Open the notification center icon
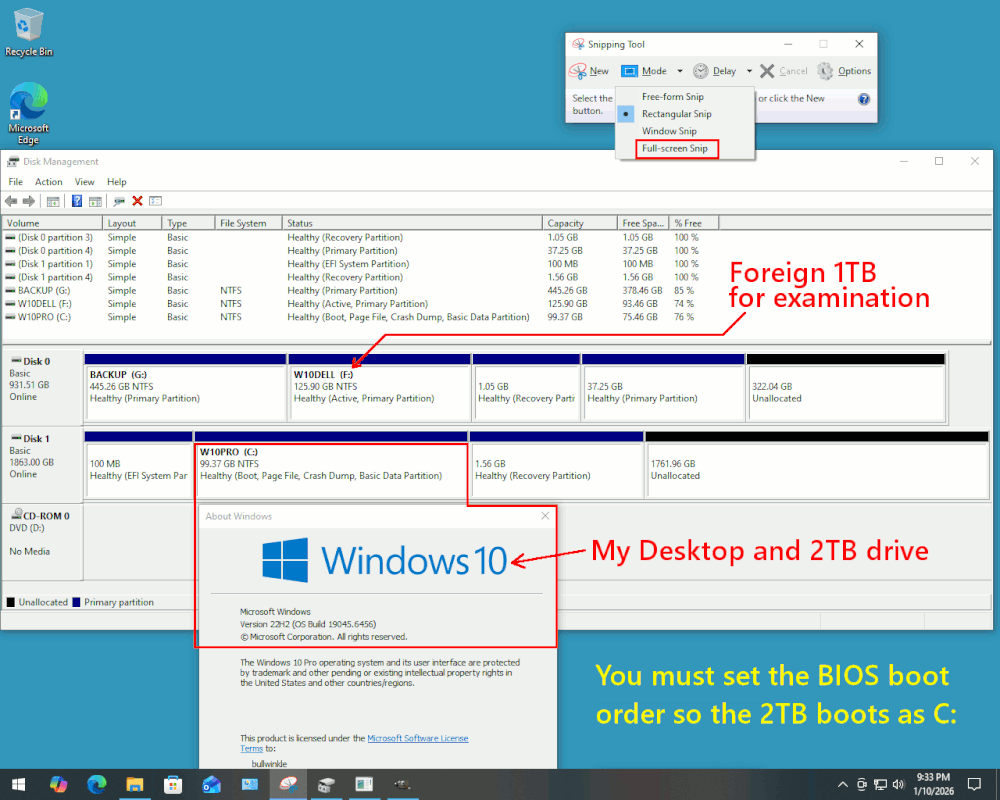 coord(974,785)
